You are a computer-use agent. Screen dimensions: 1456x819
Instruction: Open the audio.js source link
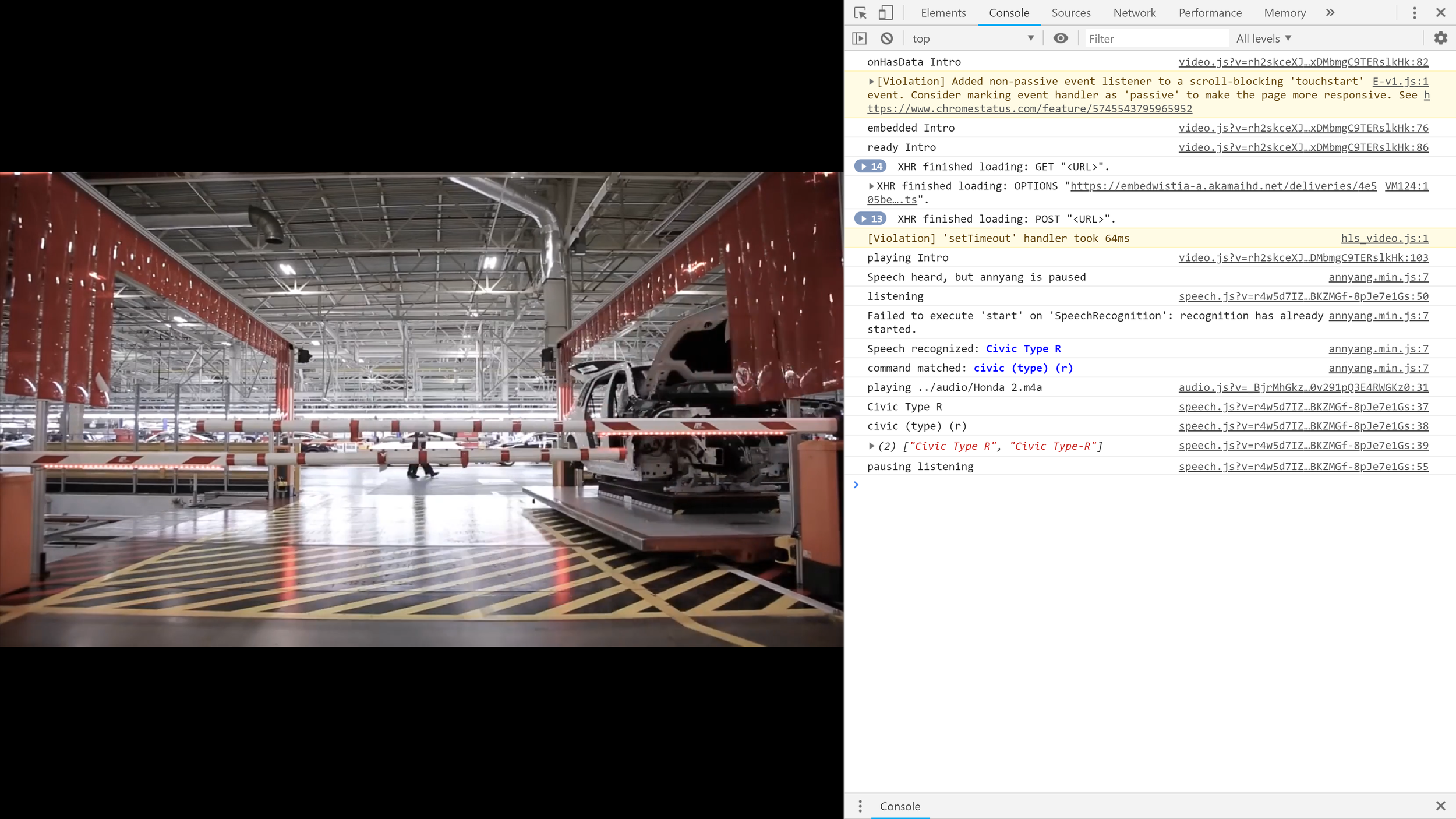click(x=1303, y=387)
